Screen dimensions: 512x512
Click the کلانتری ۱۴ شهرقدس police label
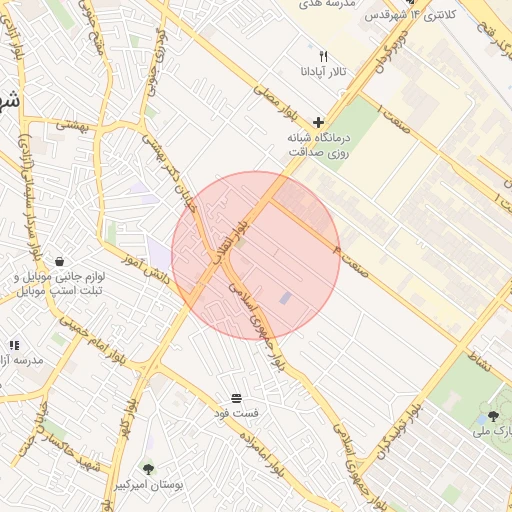pos(410,15)
